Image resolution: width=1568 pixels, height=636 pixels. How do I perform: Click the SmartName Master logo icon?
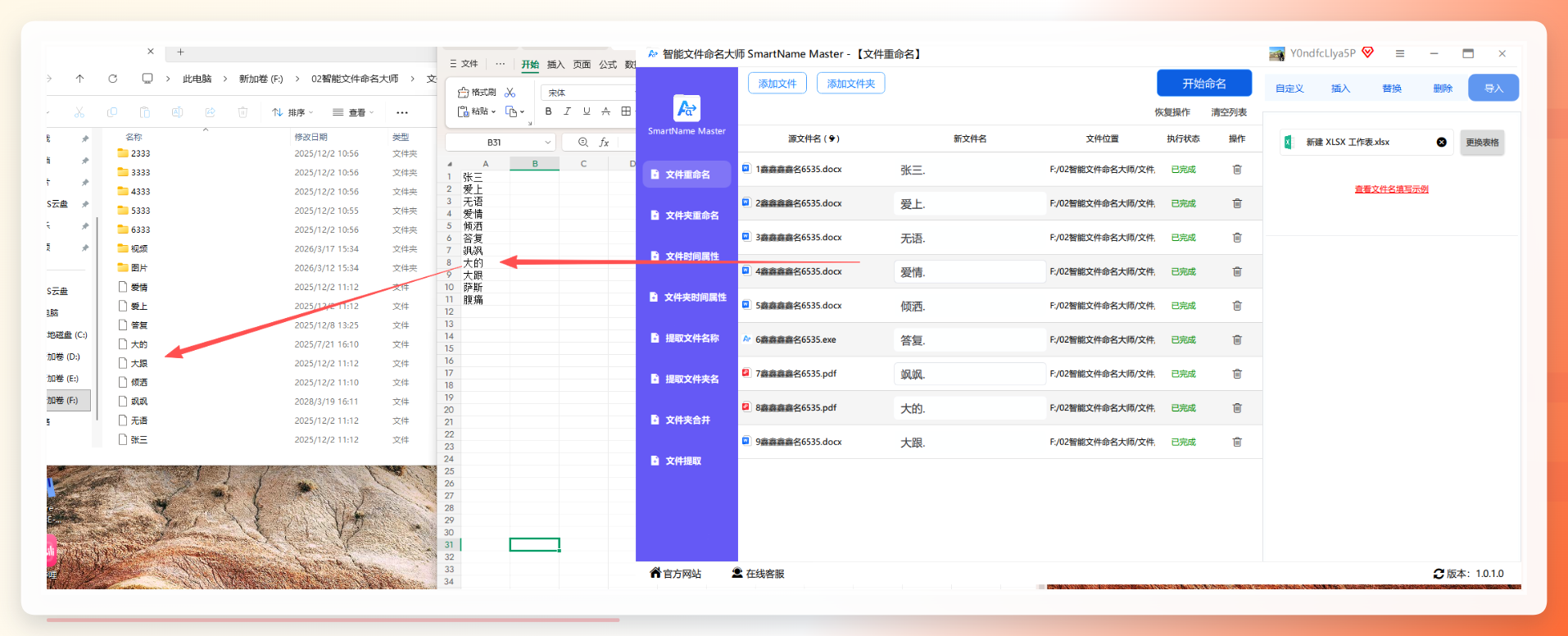tap(687, 107)
